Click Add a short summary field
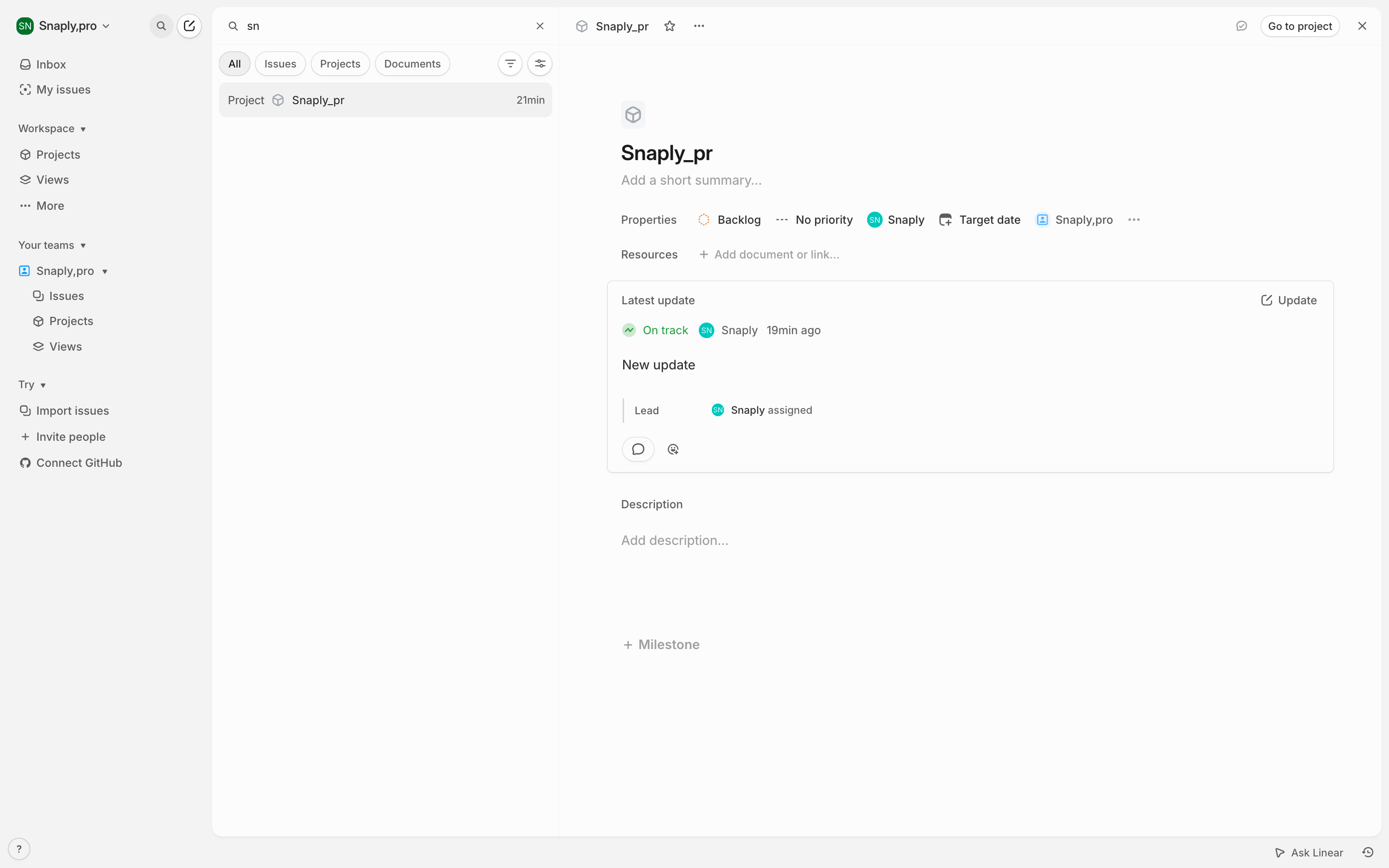 692,180
